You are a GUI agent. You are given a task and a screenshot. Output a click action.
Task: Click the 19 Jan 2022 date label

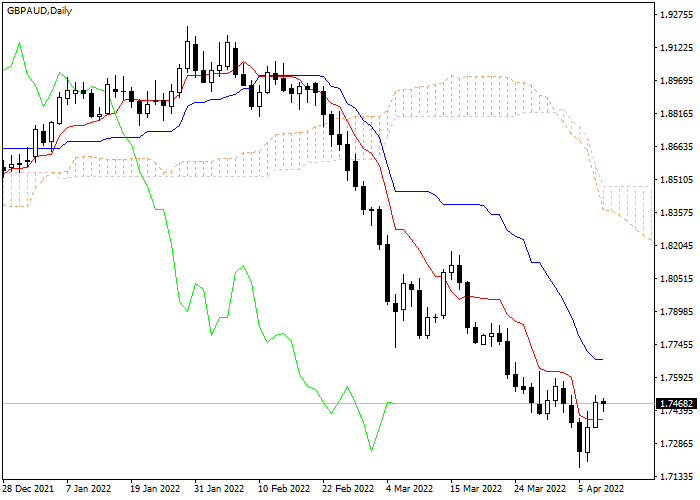click(153, 490)
